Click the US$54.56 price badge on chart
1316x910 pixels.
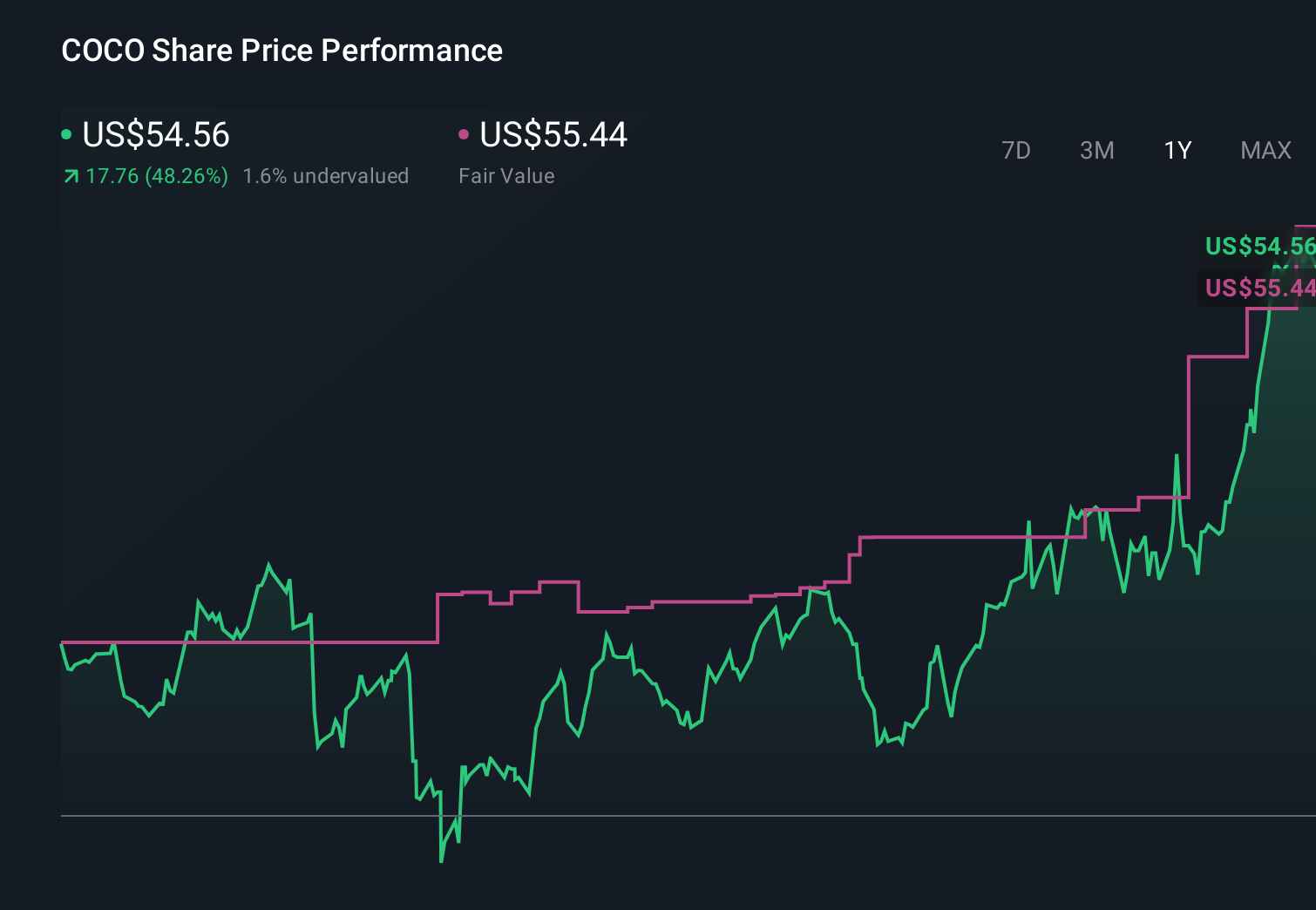[1259, 247]
